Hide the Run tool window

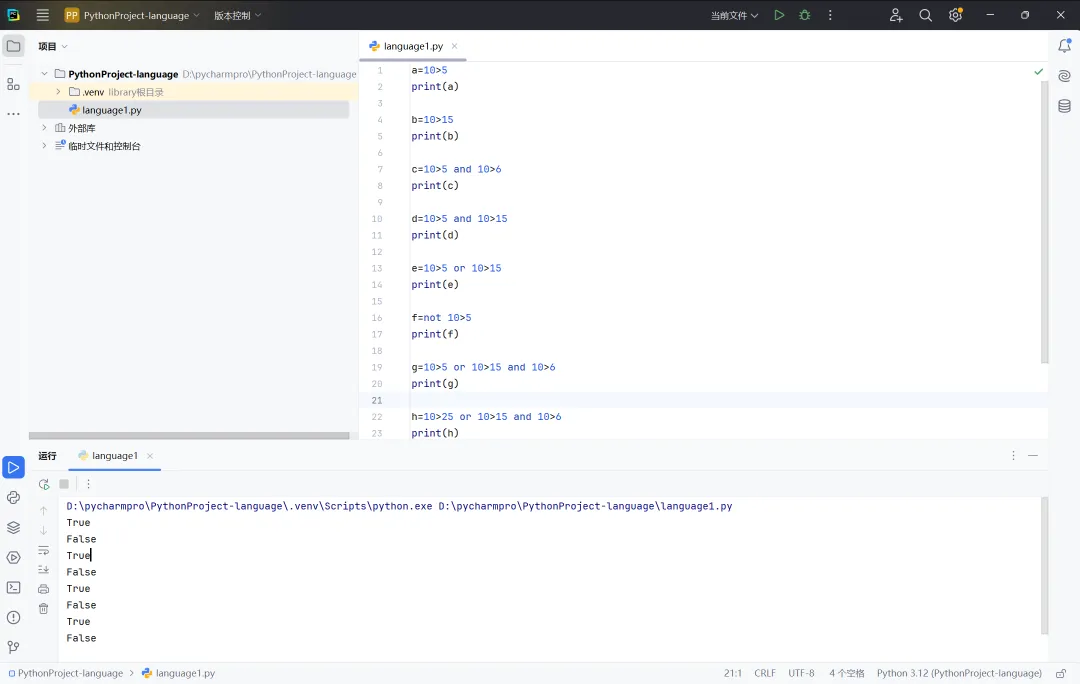click(1032, 456)
